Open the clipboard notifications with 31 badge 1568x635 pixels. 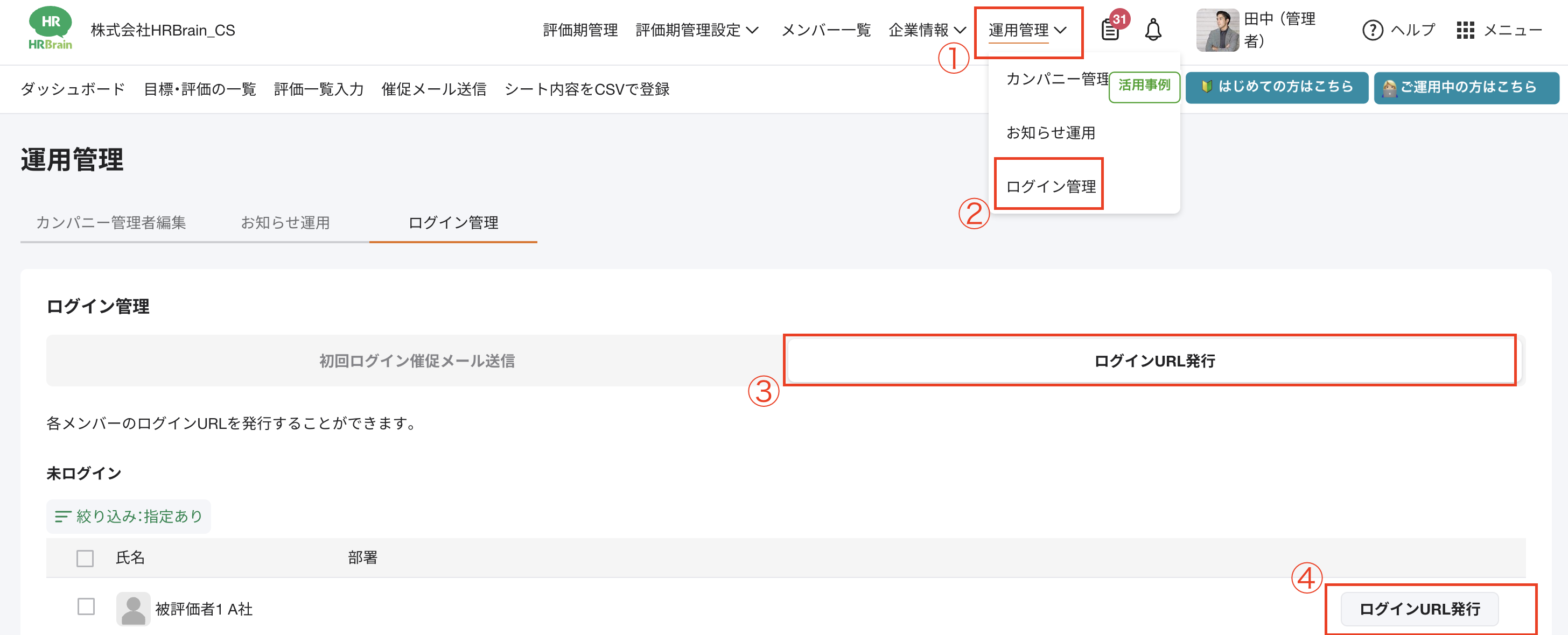coord(1111,29)
